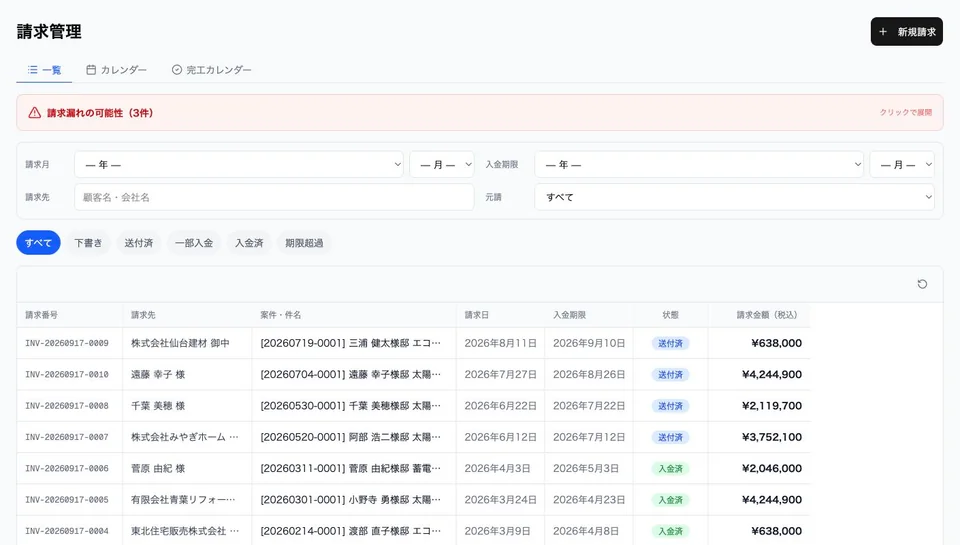Image resolution: width=960 pixels, height=545 pixels.
Task: Click the 入金済 badge in the INV-20260917-0006 row
Action: point(670,468)
